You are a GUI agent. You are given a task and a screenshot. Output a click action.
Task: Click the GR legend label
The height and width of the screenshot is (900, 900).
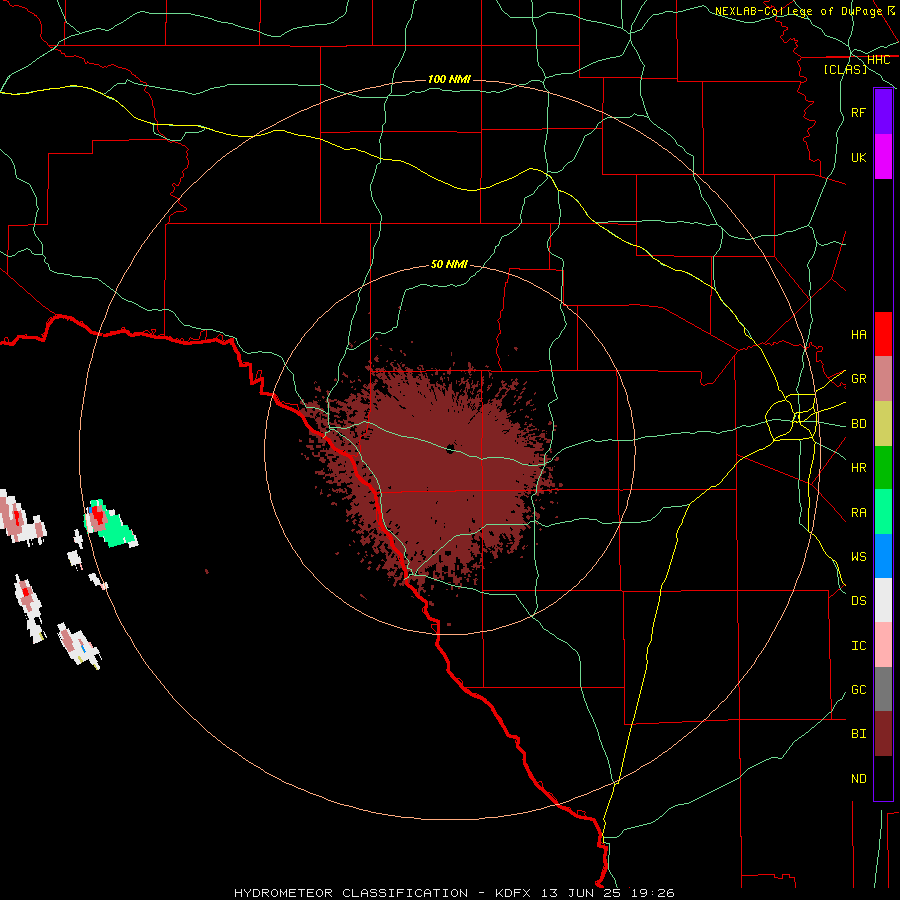click(x=858, y=379)
